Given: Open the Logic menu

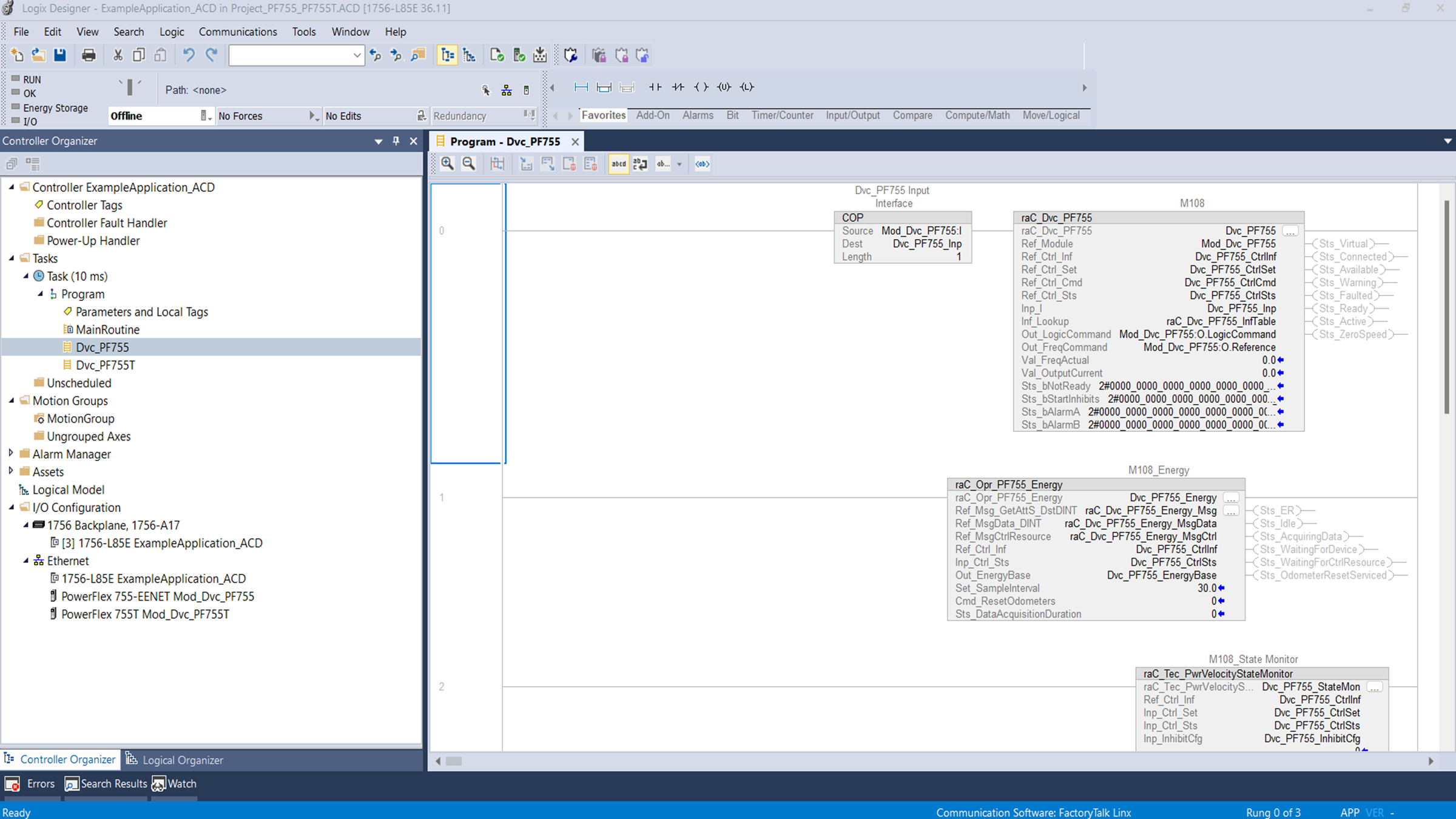Looking at the screenshot, I should (x=172, y=32).
